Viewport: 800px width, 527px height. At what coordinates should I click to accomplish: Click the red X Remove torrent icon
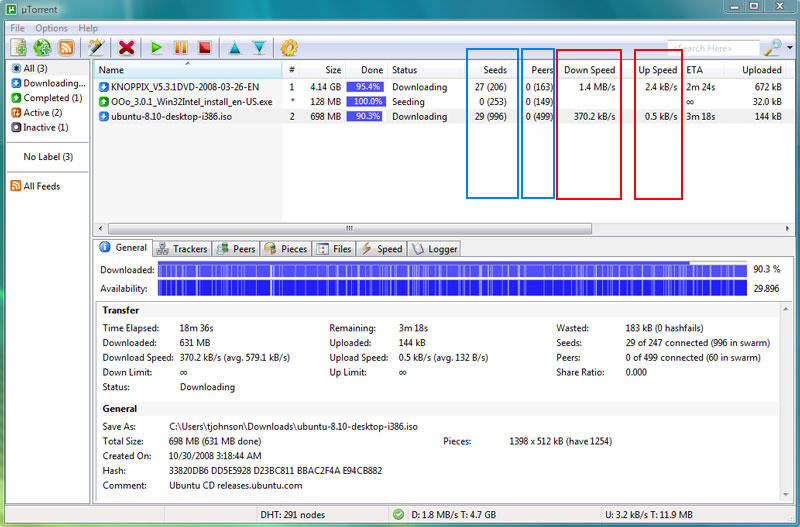click(x=126, y=47)
